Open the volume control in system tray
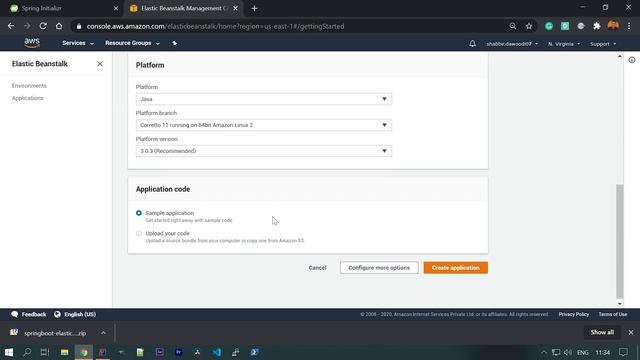Image resolution: width=640 pixels, height=360 pixels. coord(568,352)
